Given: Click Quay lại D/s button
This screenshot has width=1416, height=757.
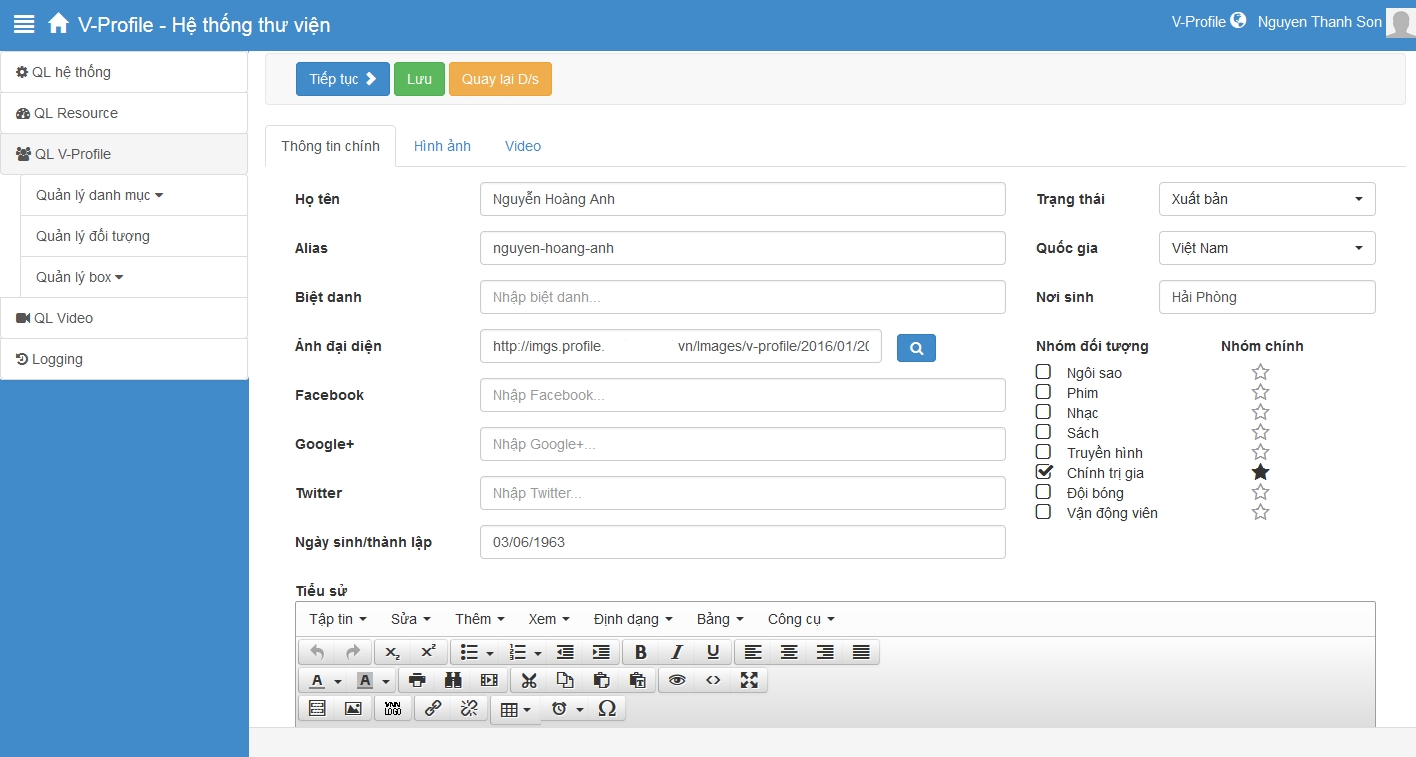Looking at the screenshot, I should coord(500,79).
